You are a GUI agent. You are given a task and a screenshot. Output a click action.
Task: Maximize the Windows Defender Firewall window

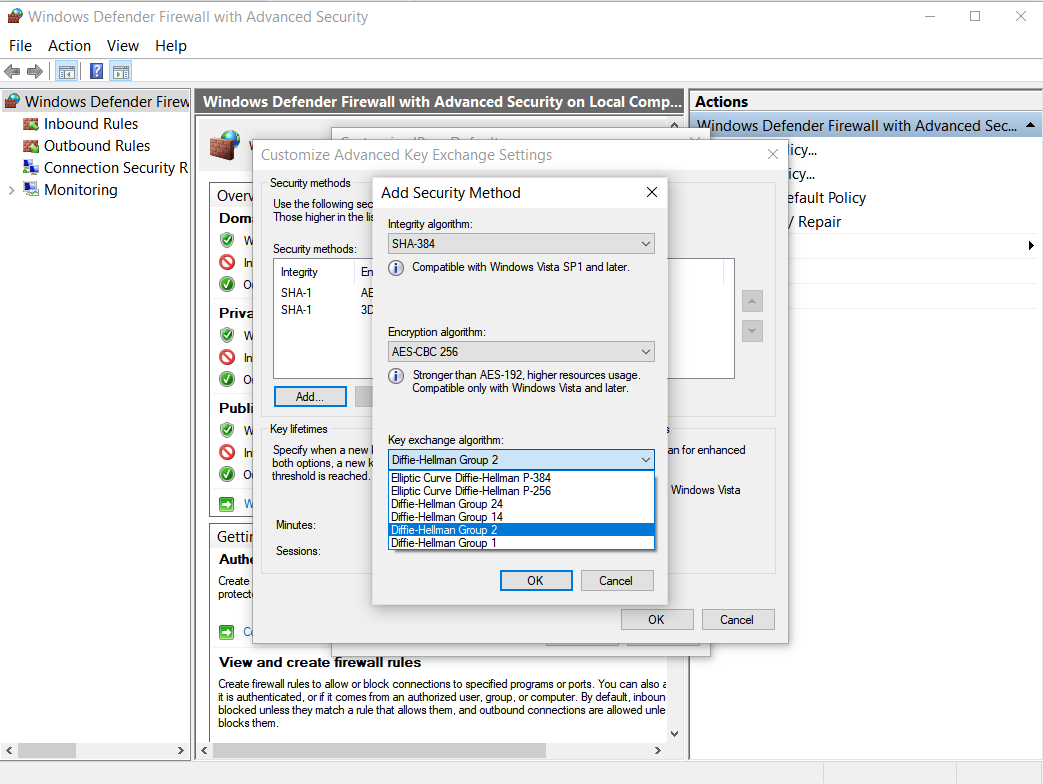(x=974, y=16)
